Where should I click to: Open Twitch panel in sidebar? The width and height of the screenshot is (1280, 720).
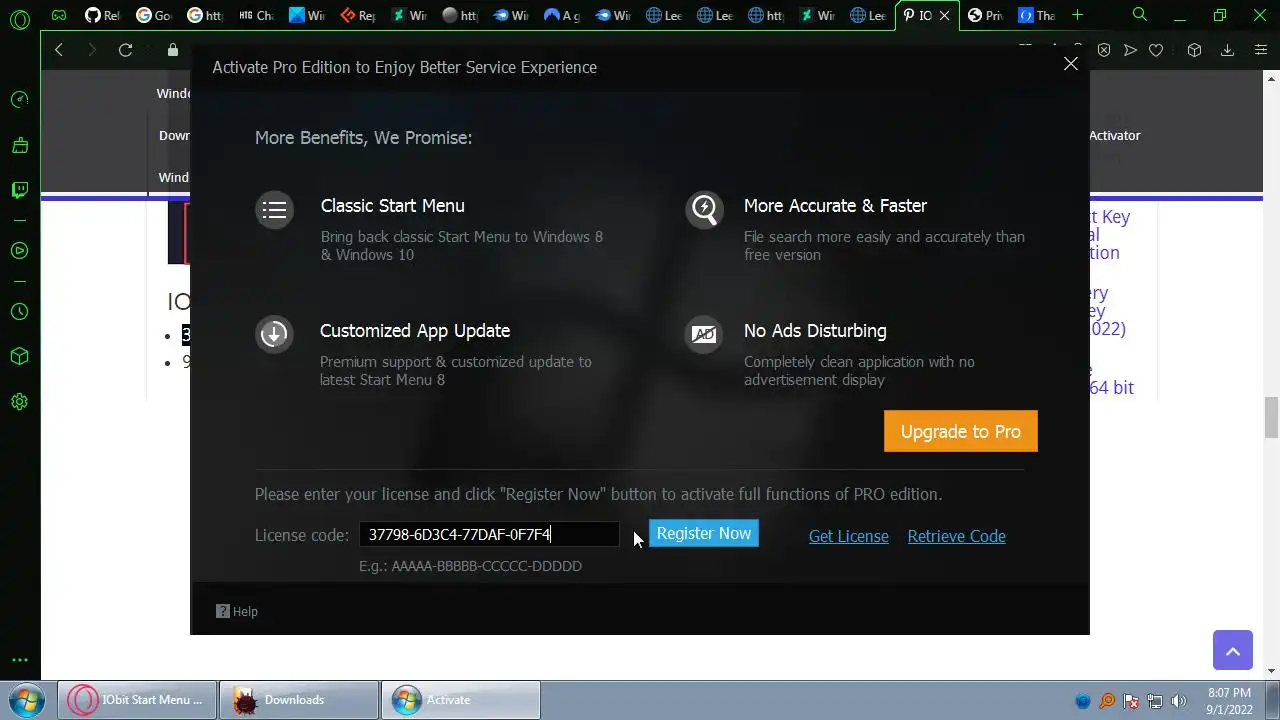(x=19, y=190)
